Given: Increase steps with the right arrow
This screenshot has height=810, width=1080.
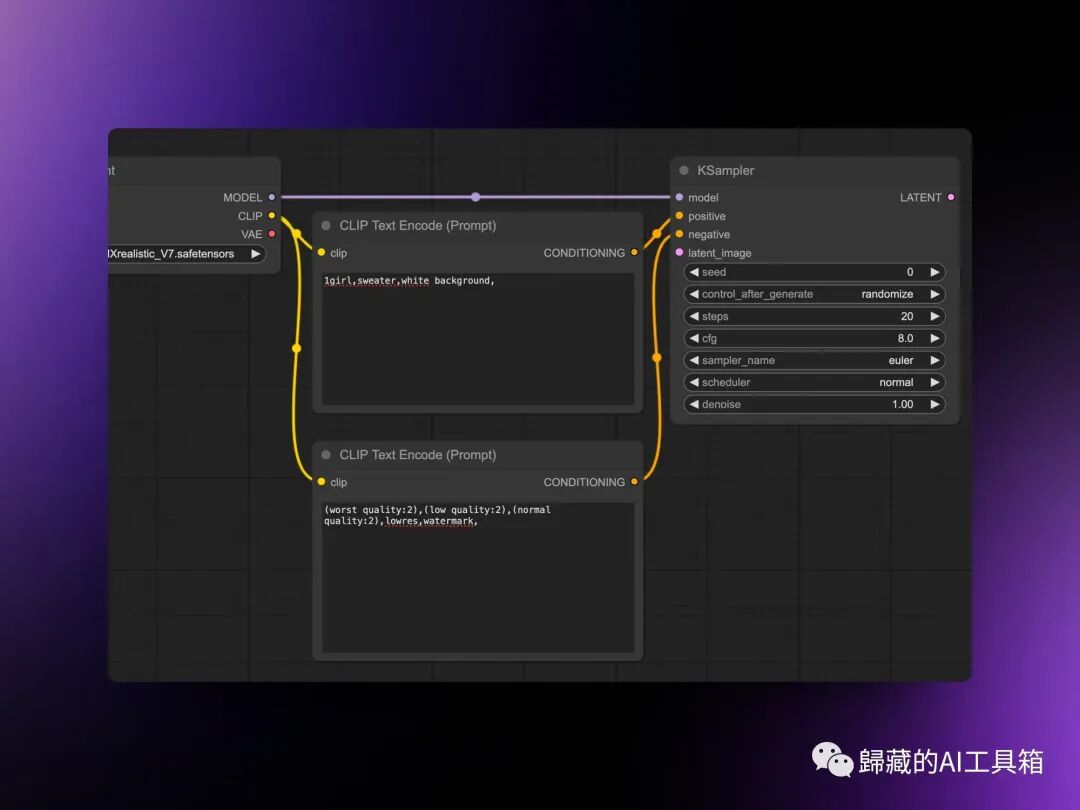Looking at the screenshot, I should point(935,316).
